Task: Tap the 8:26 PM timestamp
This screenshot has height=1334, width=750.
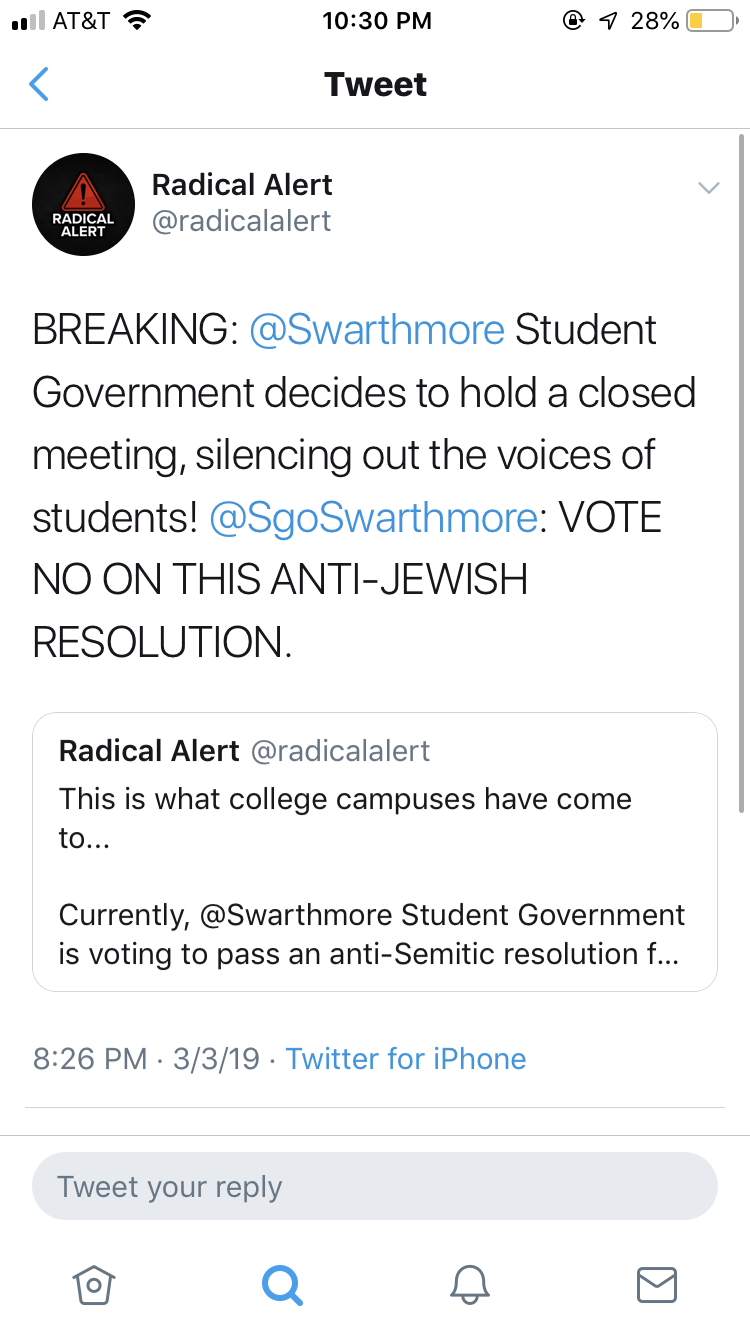Action: coord(90,1059)
